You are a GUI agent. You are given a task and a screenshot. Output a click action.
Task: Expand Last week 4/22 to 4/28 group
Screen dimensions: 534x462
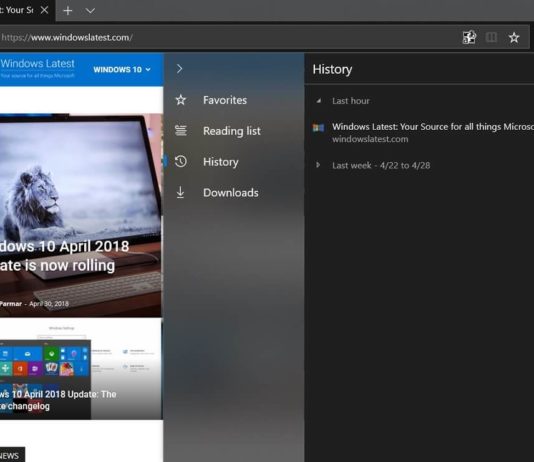coord(318,165)
